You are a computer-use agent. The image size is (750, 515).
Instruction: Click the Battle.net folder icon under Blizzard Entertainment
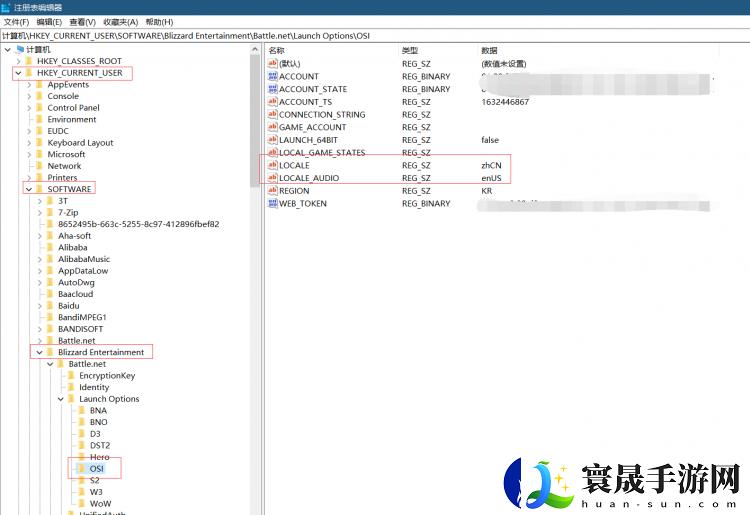[x=60, y=364]
